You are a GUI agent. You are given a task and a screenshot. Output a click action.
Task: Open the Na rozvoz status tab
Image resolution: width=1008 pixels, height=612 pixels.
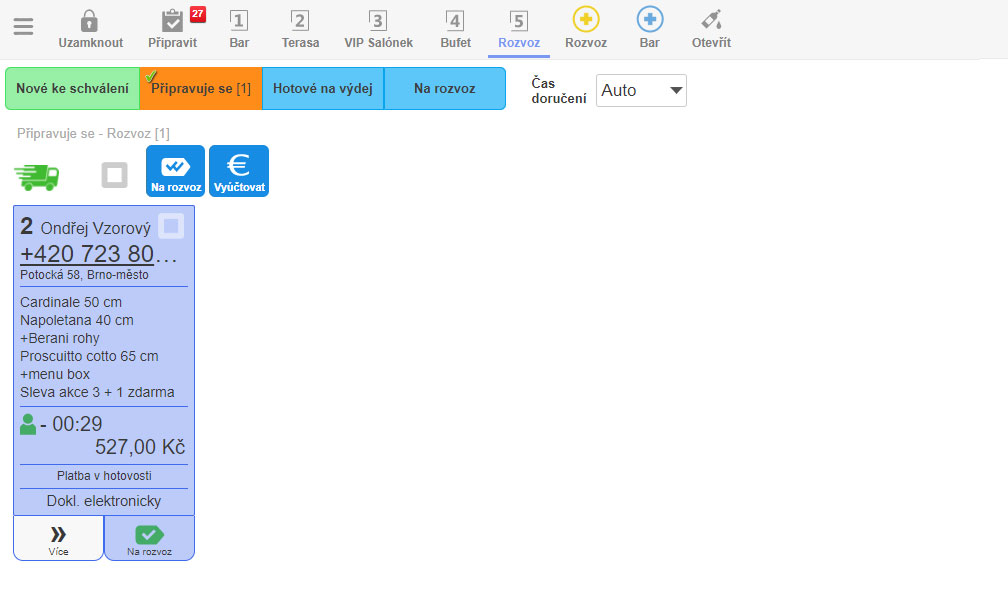(x=444, y=89)
